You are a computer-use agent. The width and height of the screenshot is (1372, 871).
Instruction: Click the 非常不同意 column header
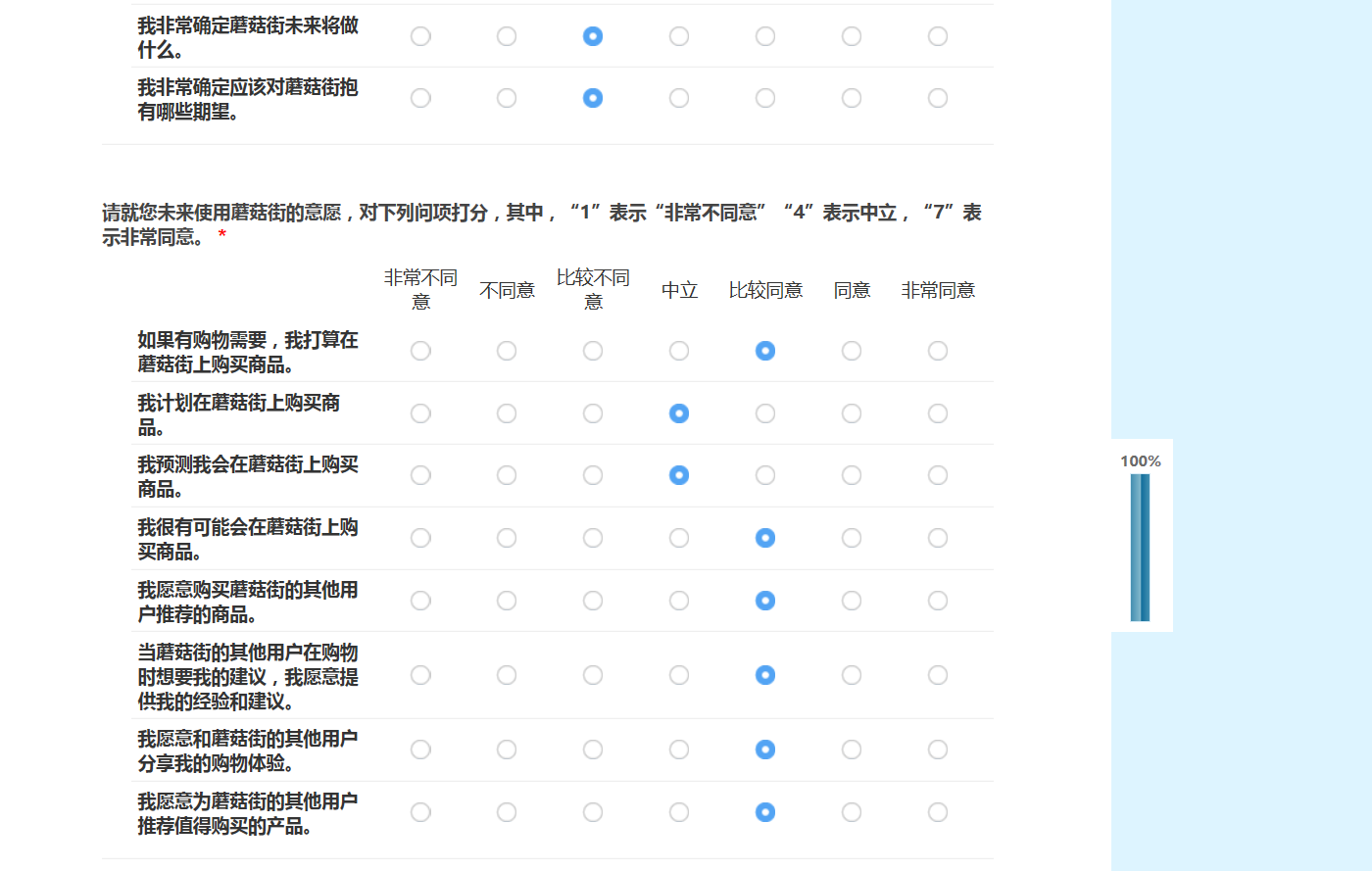(420, 290)
